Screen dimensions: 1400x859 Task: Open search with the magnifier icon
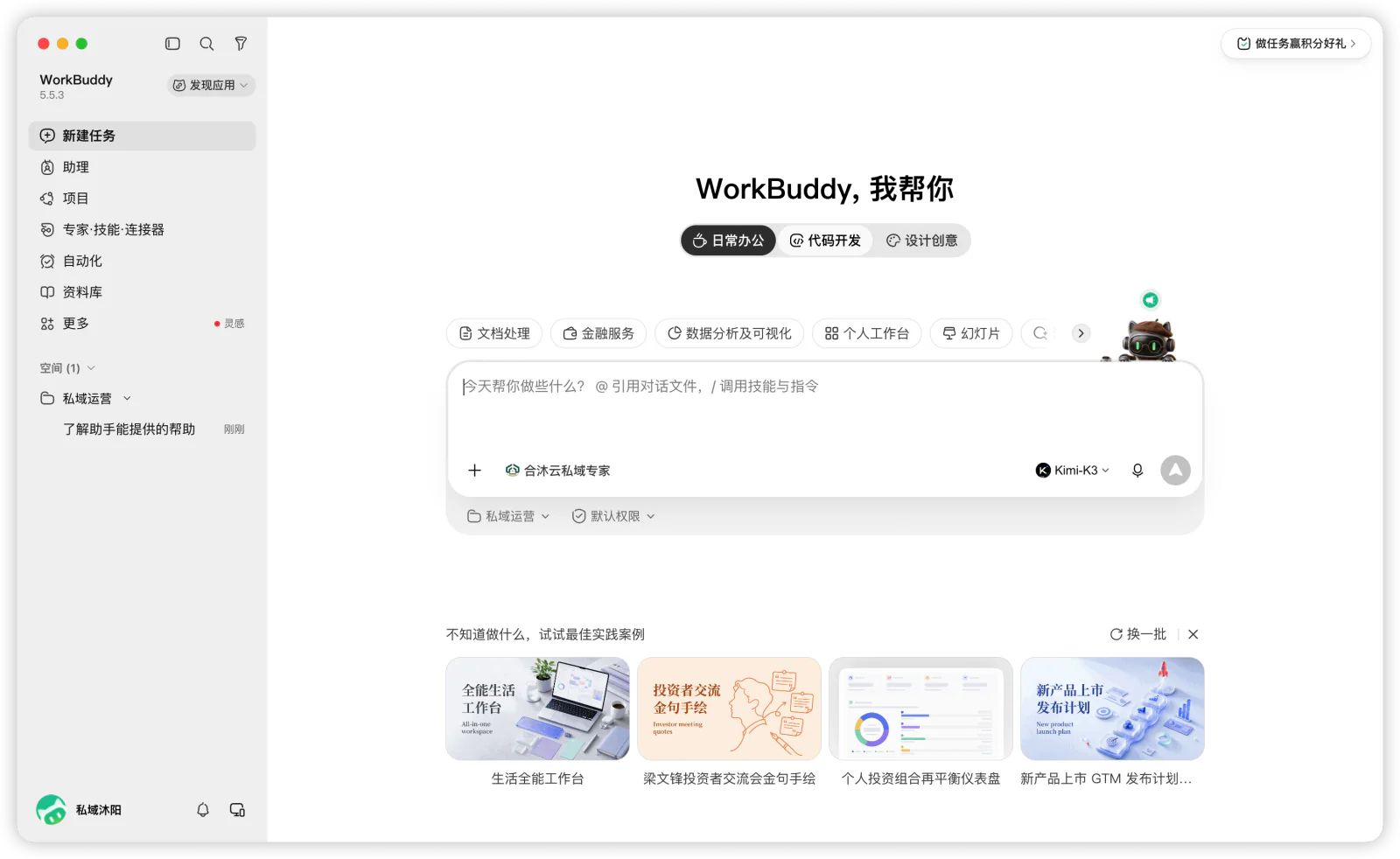click(x=206, y=44)
